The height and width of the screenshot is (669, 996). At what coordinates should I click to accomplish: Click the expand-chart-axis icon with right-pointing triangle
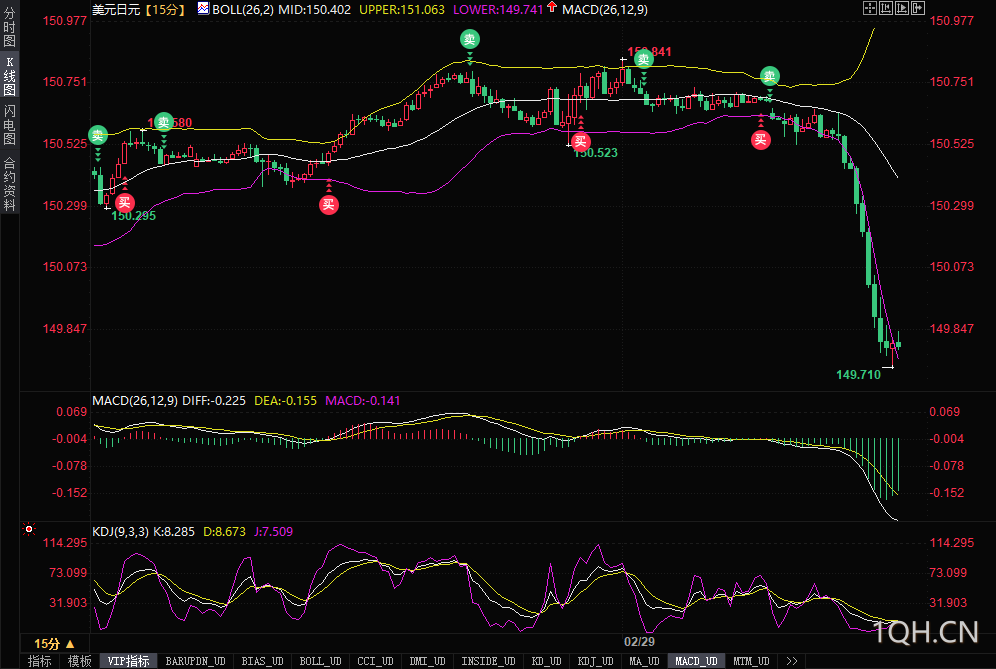(x=902, y=8)
